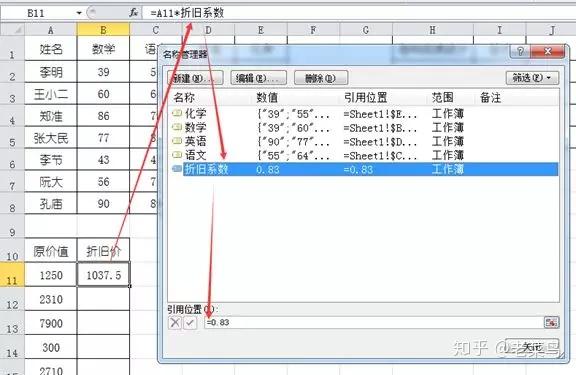Click cell B4 with value 86
The height and width of the screenshot is (375, 576).
tap(103, 116)
